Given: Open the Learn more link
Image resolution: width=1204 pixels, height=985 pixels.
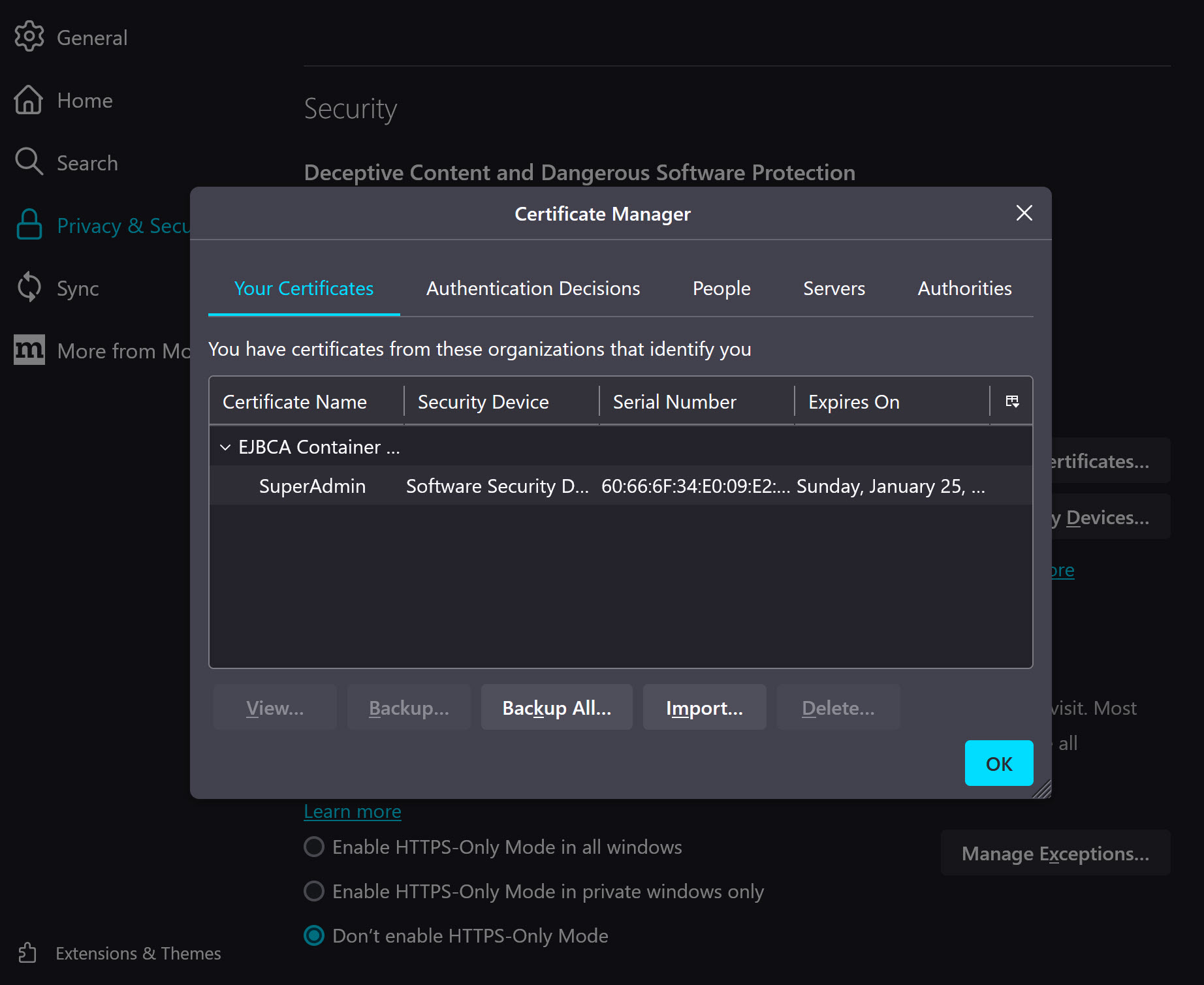Looking at the screenshot, I should tap(352, 811).
